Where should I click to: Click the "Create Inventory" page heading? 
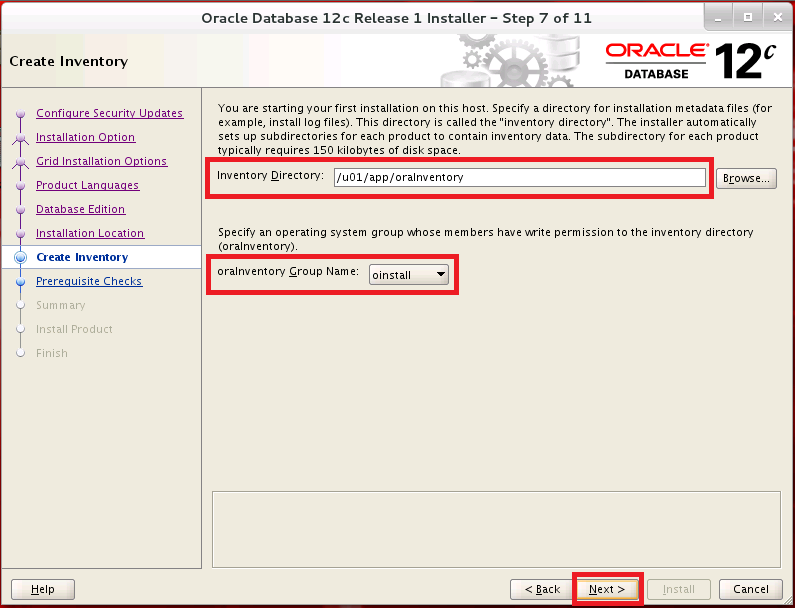[x=69, y=61]
